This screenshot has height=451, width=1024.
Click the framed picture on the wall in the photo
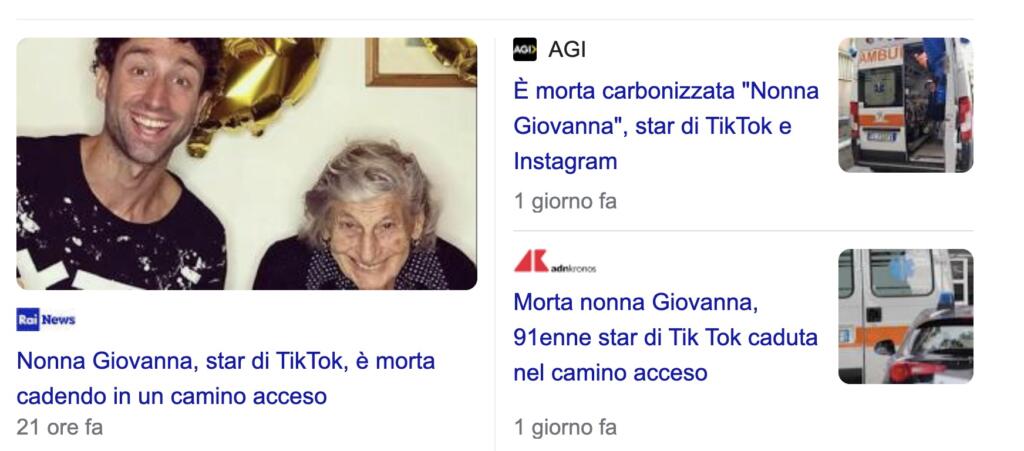(418, 62)
